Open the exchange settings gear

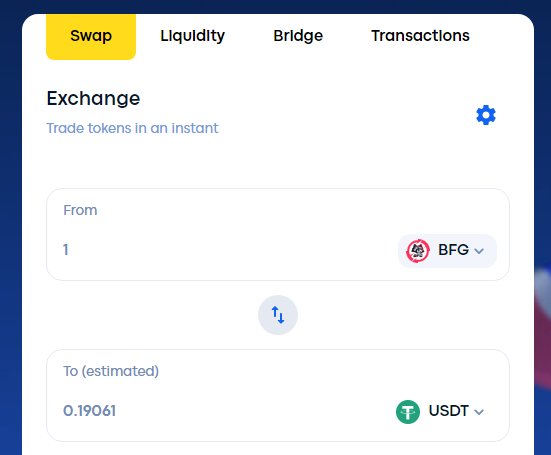coord(486,115)
